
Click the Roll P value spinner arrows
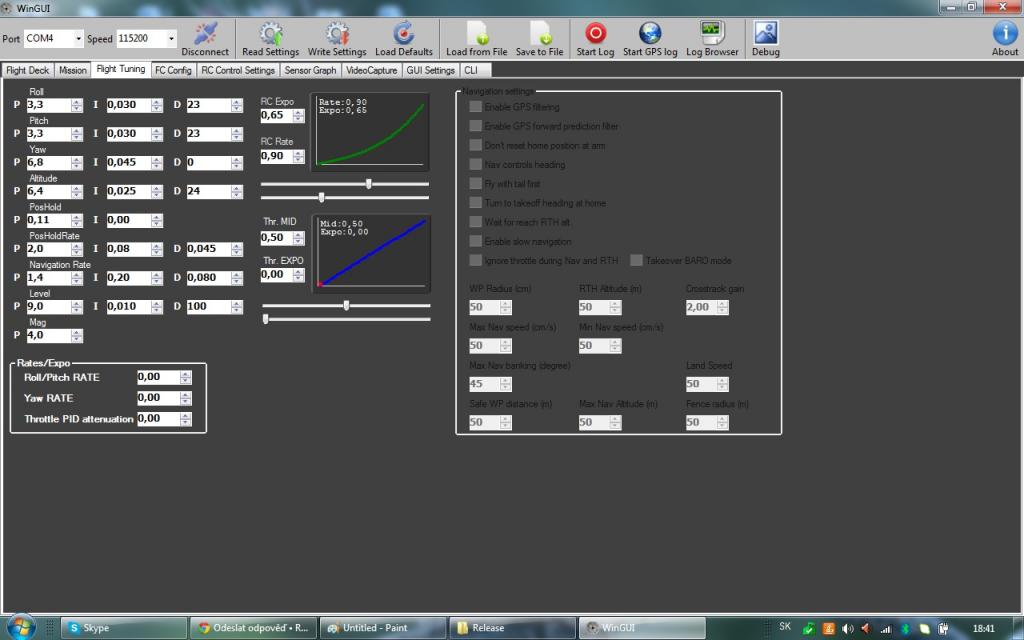[77, 105]
